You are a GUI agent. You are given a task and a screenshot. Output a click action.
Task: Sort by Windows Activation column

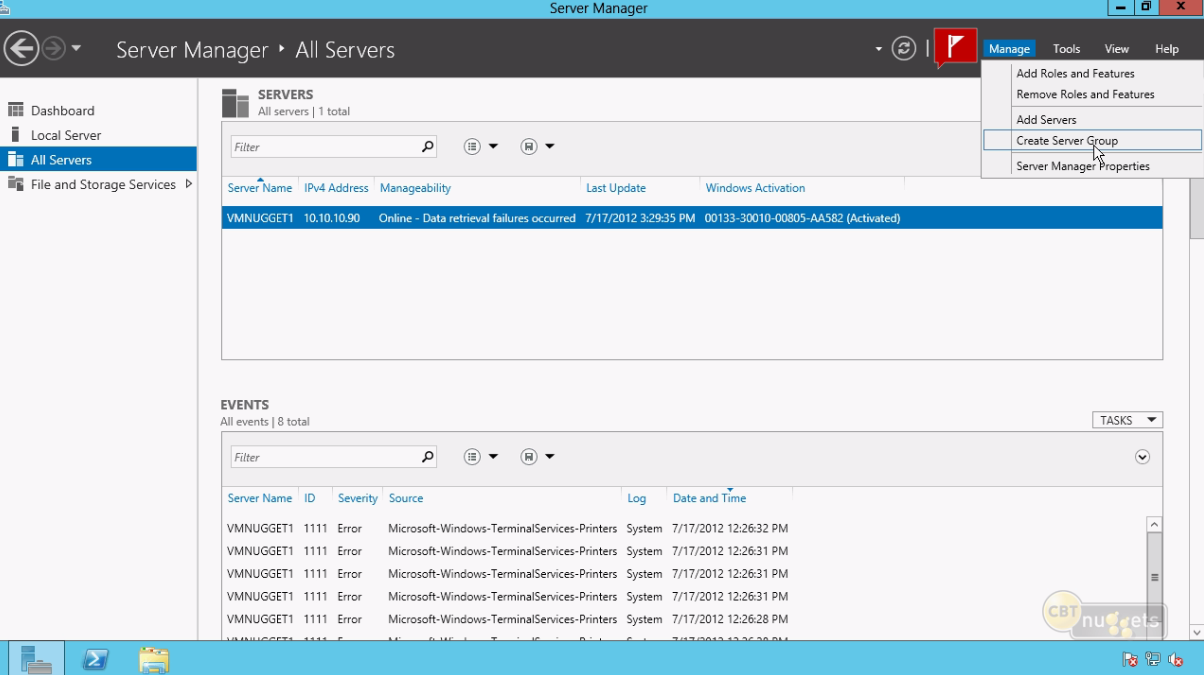coord(755,188)
